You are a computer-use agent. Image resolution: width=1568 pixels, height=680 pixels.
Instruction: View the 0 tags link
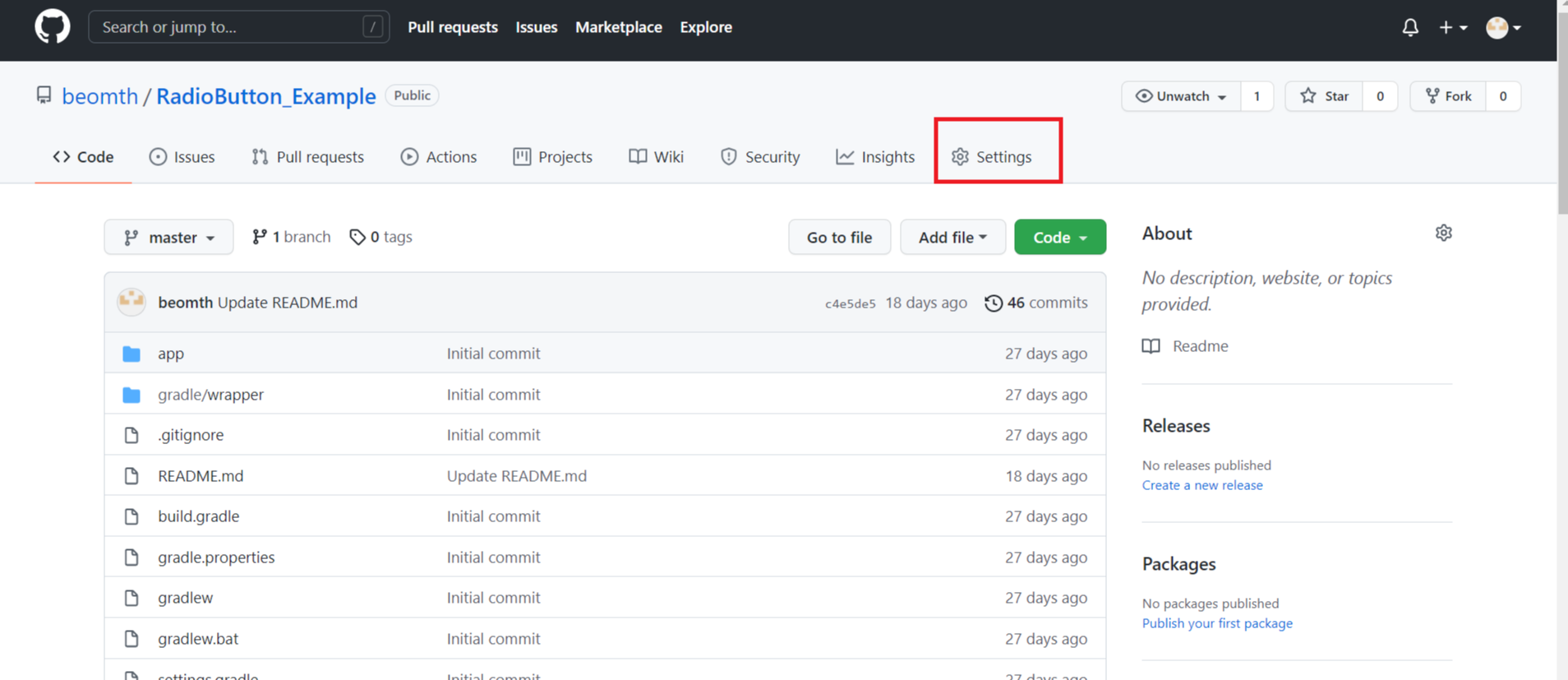381,237
